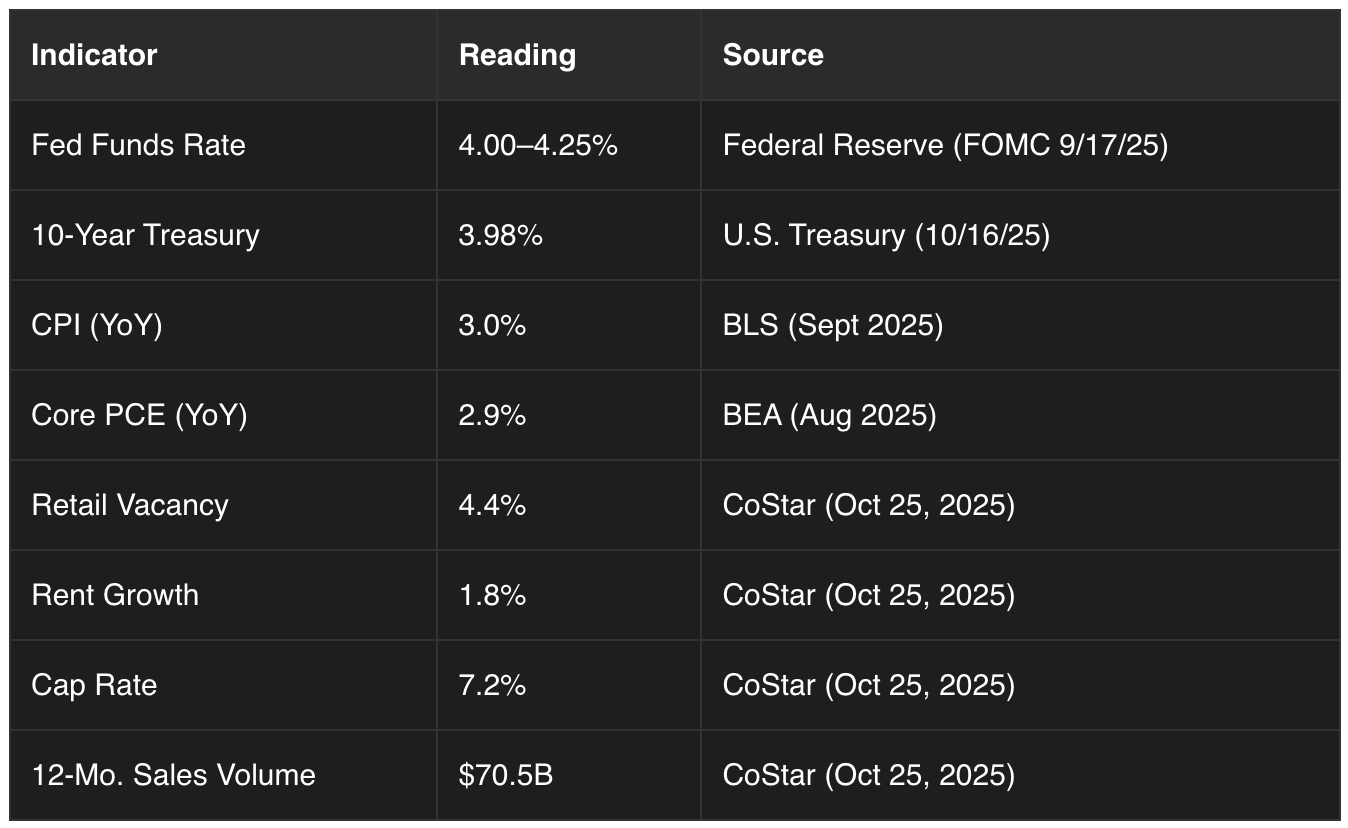
Task: Select the Core PCE (YoY) cell
Action: 139,415
